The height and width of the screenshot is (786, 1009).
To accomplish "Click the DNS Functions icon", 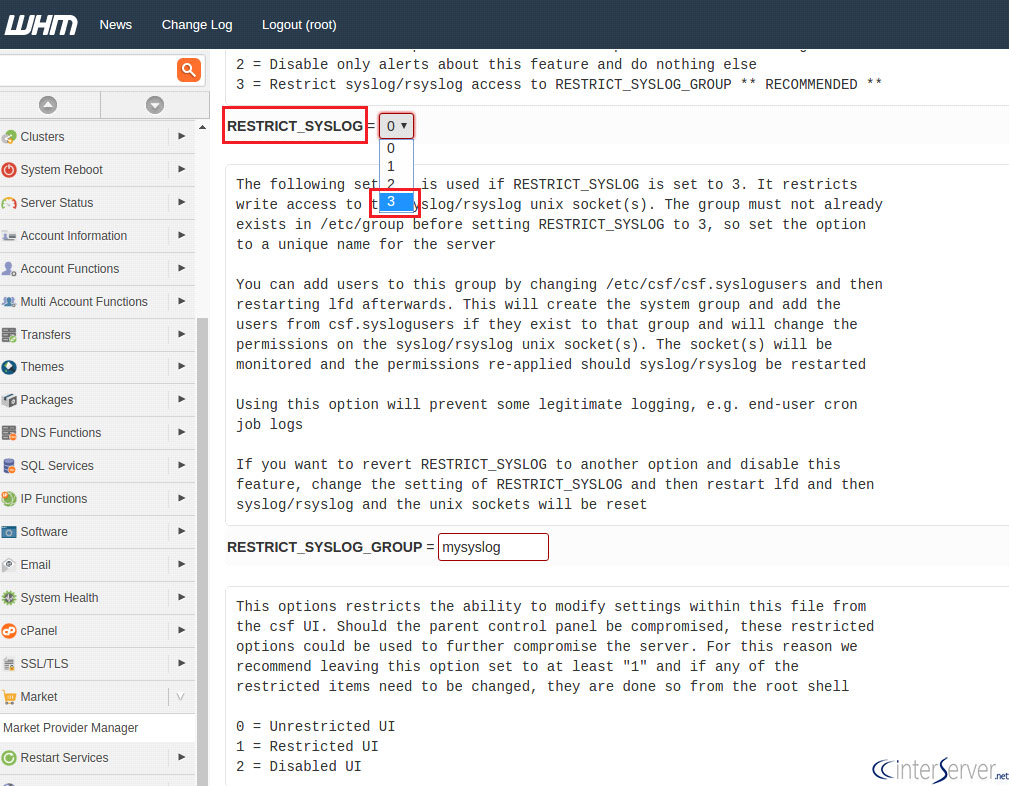I will [x=9, y=433].
